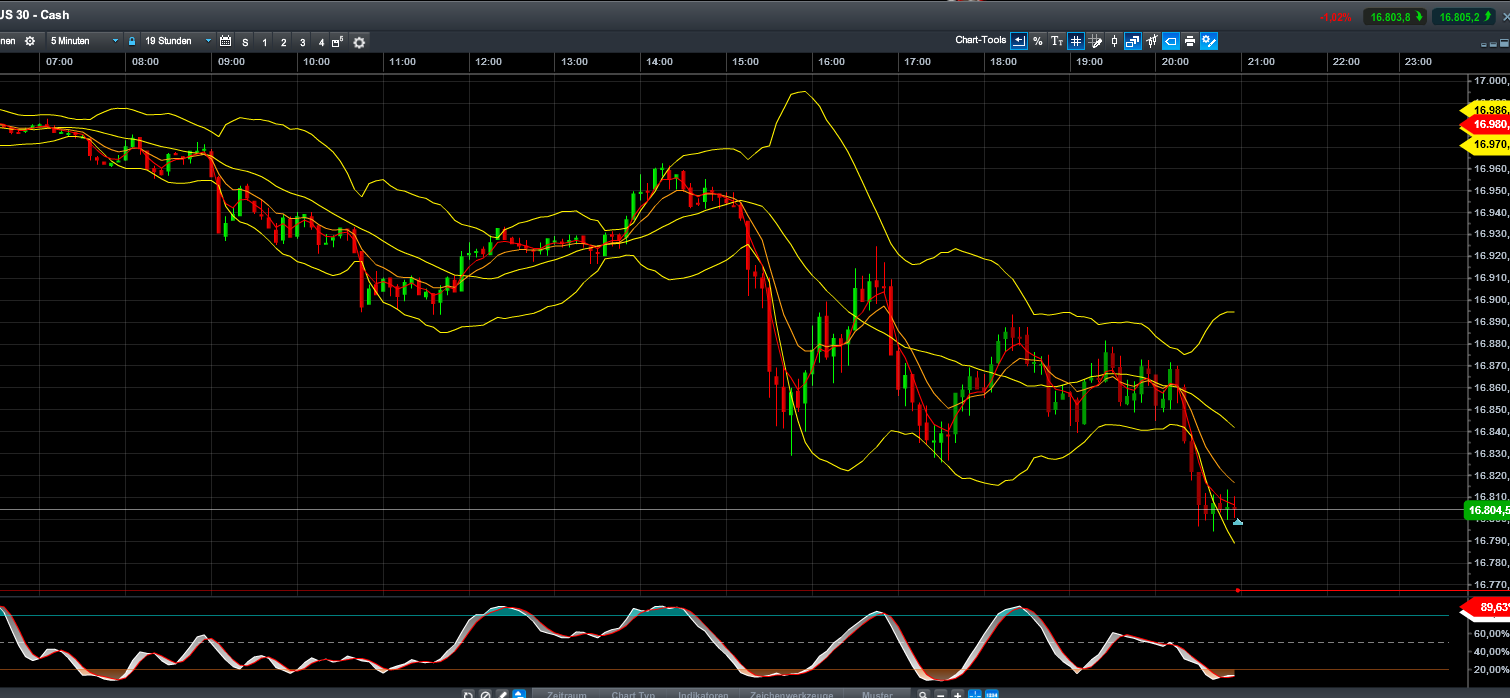Toggle the blue 1234 values icon
Image resolution: width=1510 pixels, height=698 pixels.
coord(992,694)
